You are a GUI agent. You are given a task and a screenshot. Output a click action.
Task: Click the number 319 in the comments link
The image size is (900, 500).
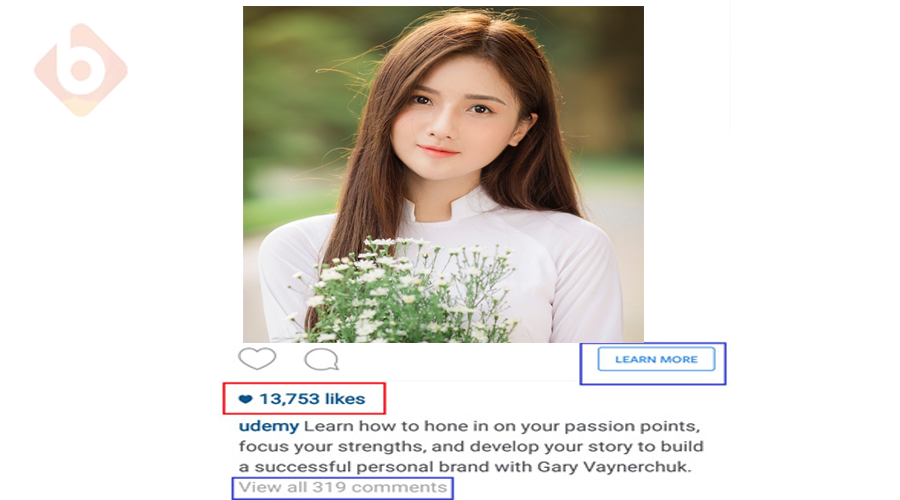point(329,487)
